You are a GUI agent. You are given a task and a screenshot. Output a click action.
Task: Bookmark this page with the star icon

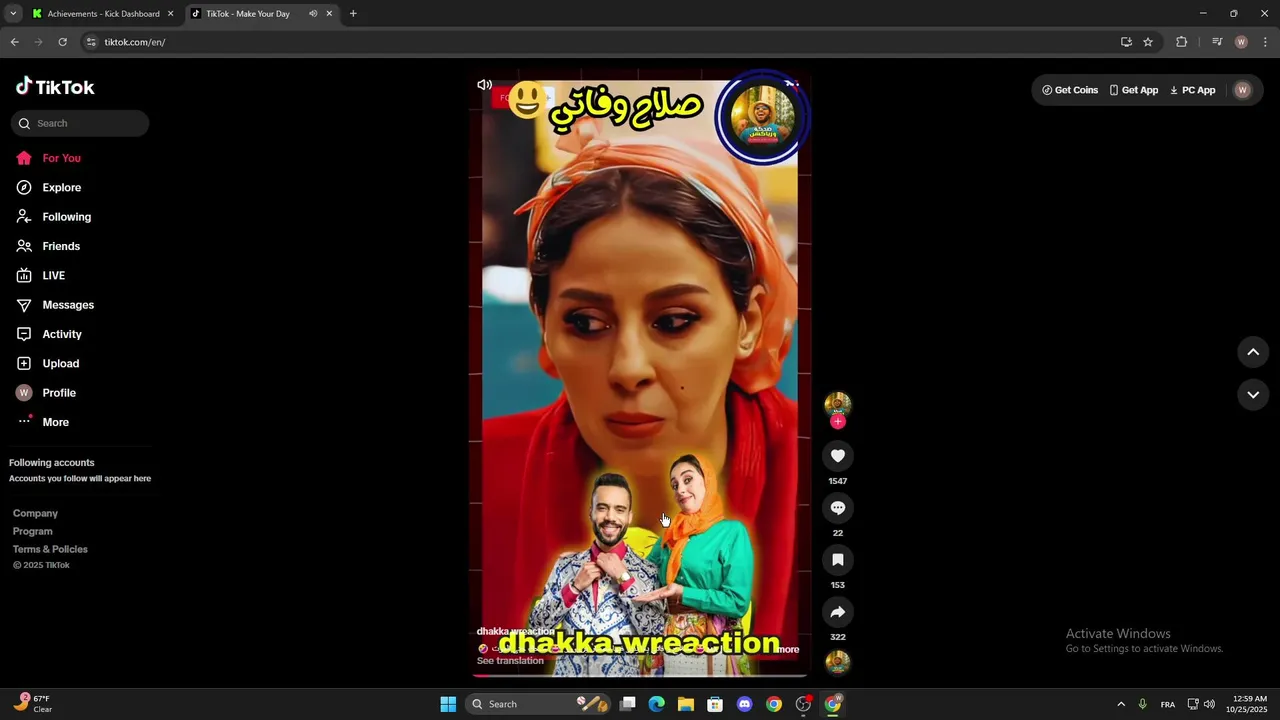[x=1148, y=42]
